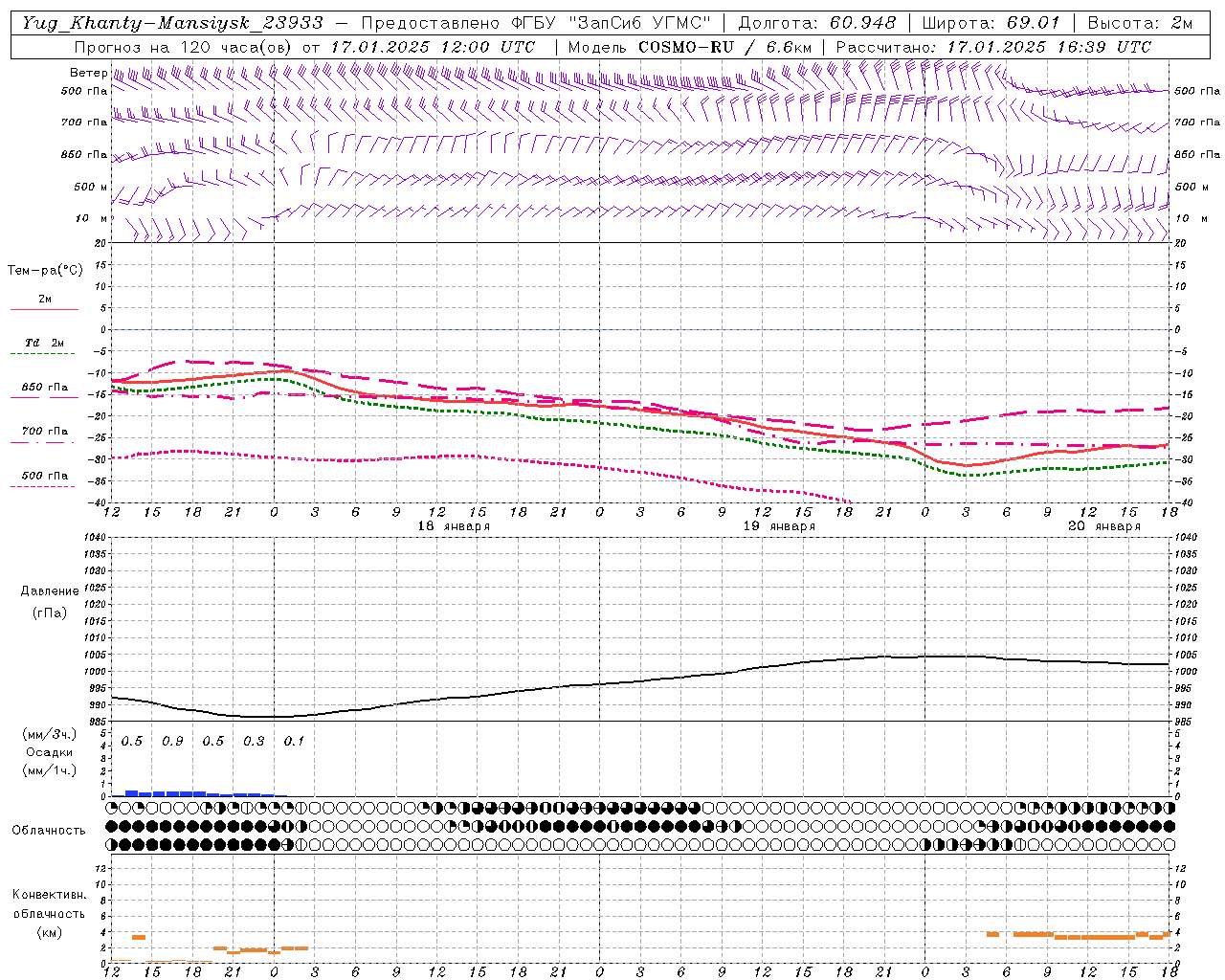Click the 19 января date label
Image resolution: width=1225 pixels, height=980 pixels.
click(x=779, y=526)
